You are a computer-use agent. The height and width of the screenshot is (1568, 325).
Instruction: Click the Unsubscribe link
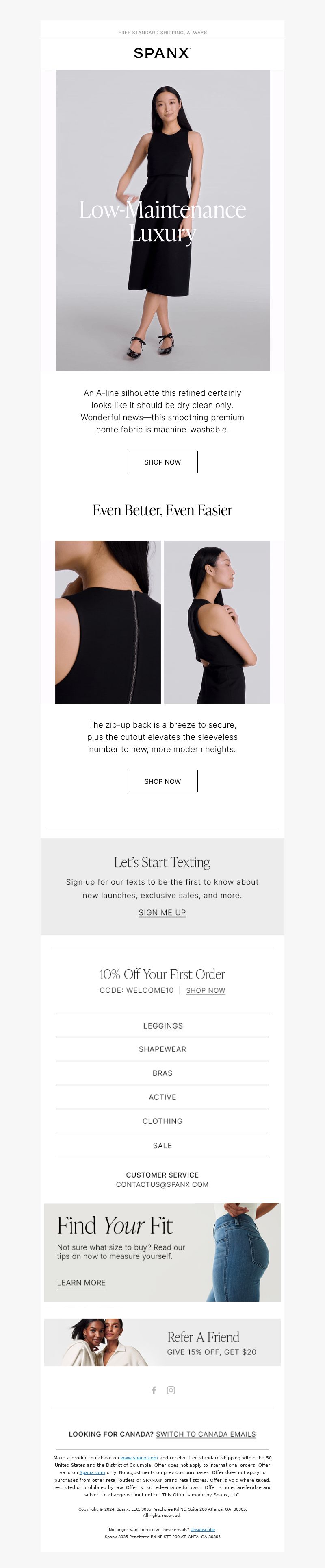[x=202, y=1530]
